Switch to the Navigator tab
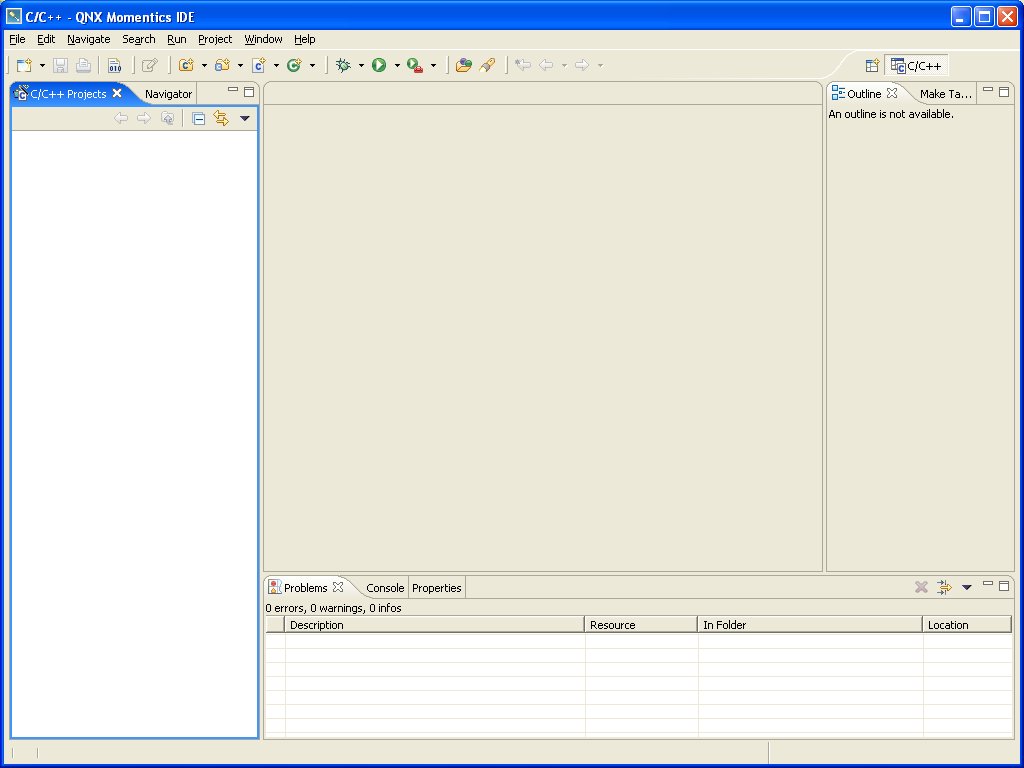 coord(168,94)
